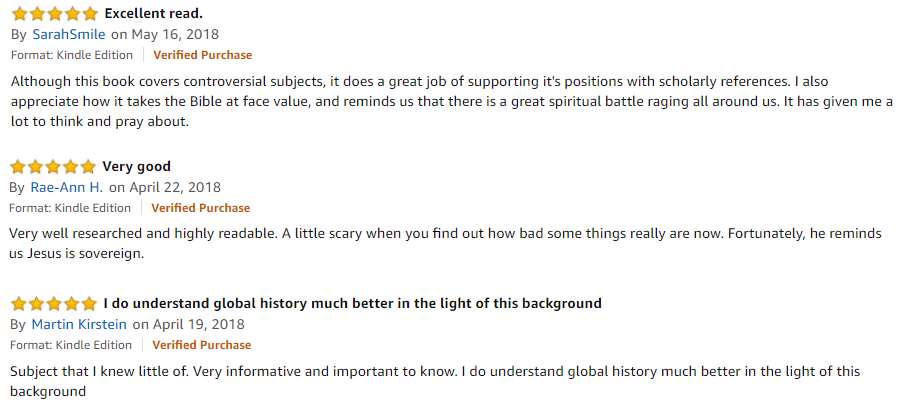
Task: Click the five-star rating on the Excellent read review
Action: pos(55,13)
